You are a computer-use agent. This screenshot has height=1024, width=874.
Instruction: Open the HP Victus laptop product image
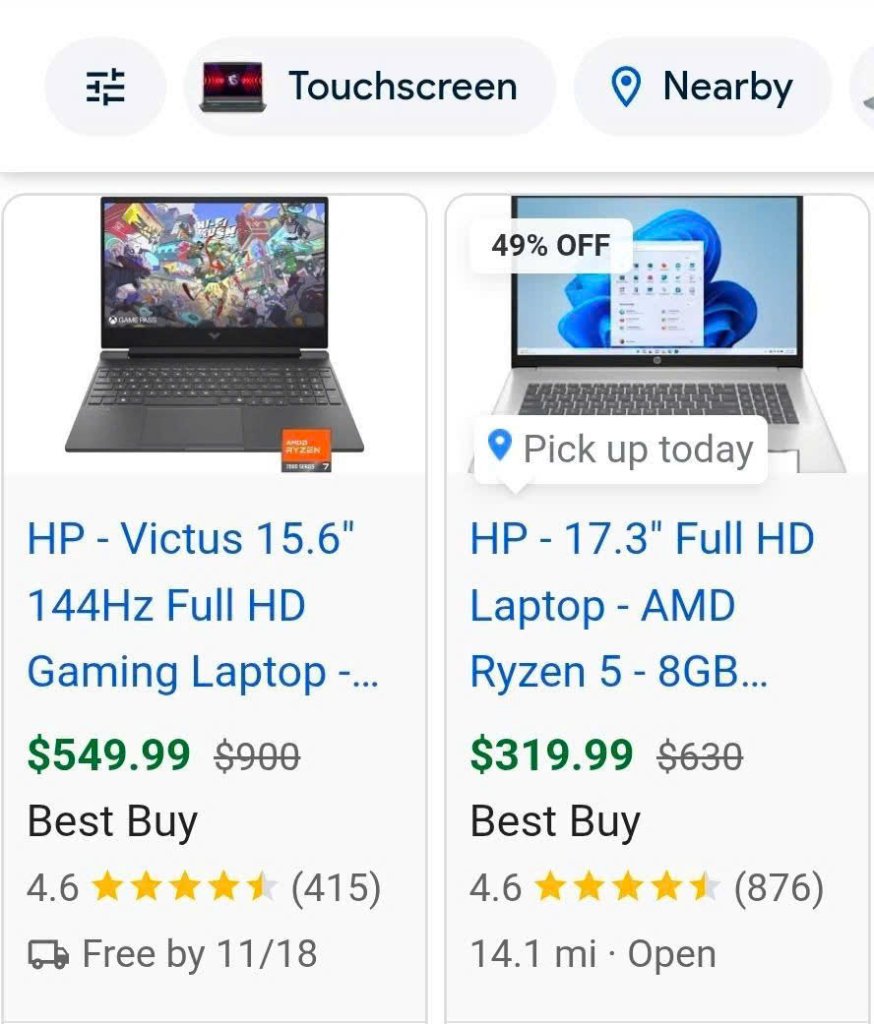point(214,334)
